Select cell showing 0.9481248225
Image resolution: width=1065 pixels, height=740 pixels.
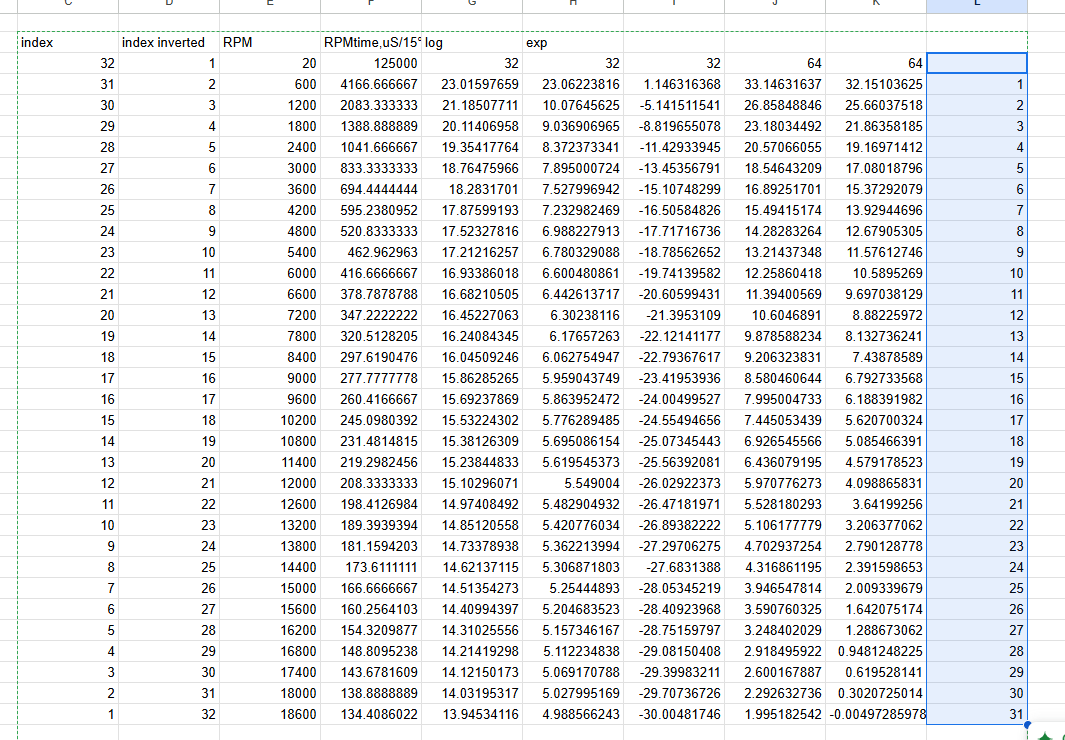click(876, 652)
